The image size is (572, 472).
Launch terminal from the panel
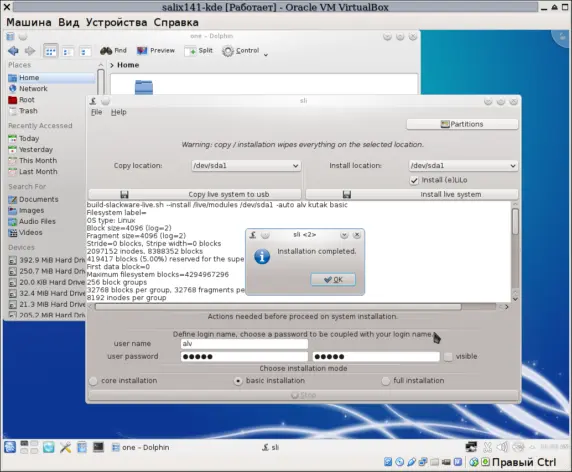click(x=98, y=447)
